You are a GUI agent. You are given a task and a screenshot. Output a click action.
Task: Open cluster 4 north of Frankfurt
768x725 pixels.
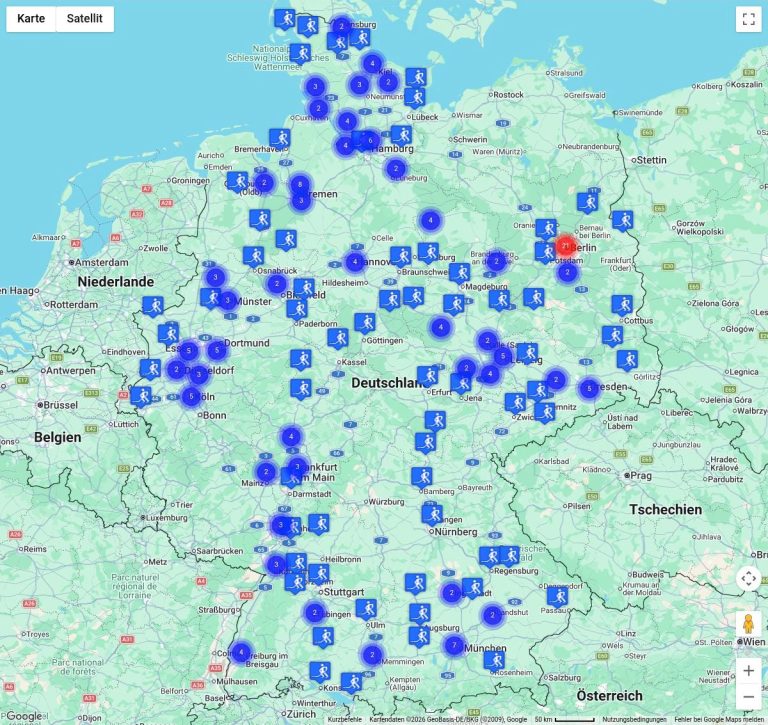point(291,436)
